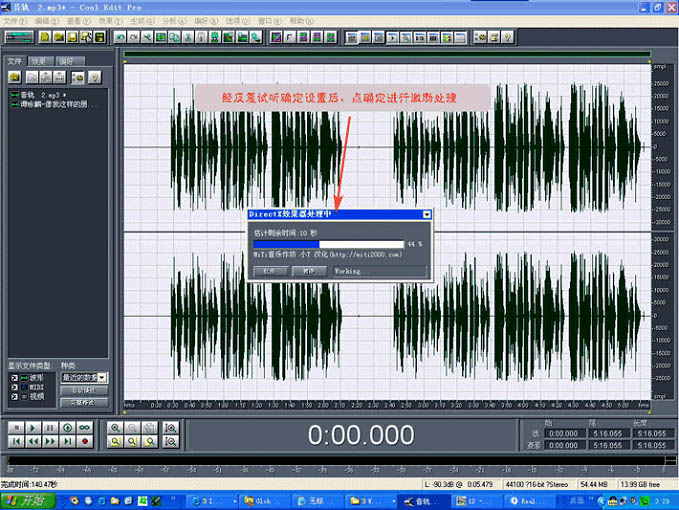This screenshot has width=679, height=510.
Task: Open the 效果 menu in menu bar
Action: tap(109, 20)
